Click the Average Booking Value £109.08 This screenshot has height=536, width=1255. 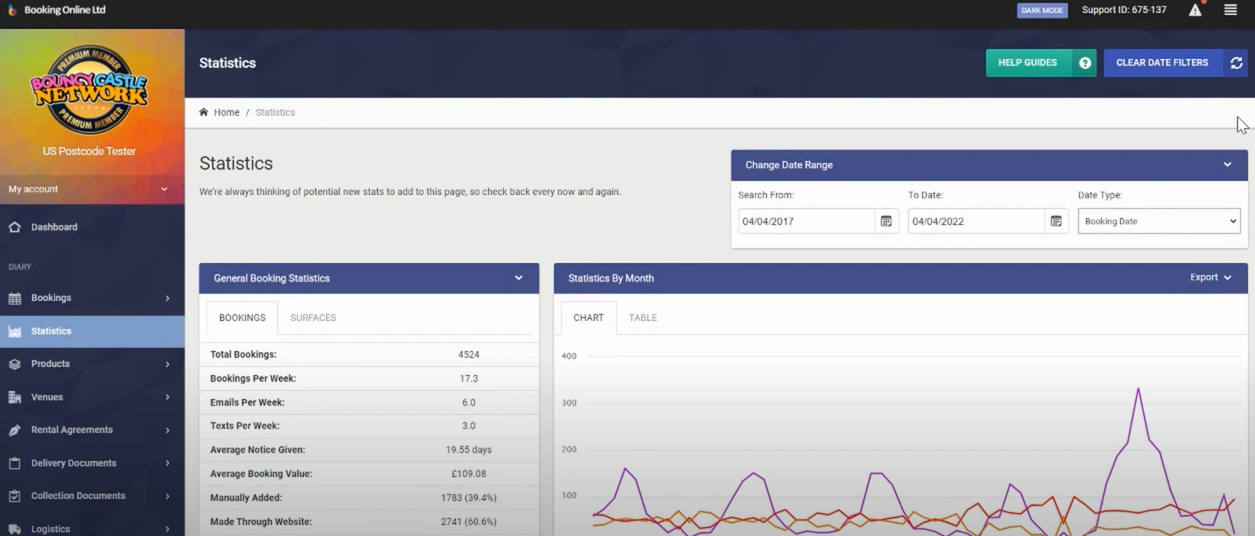click(468, 474)
